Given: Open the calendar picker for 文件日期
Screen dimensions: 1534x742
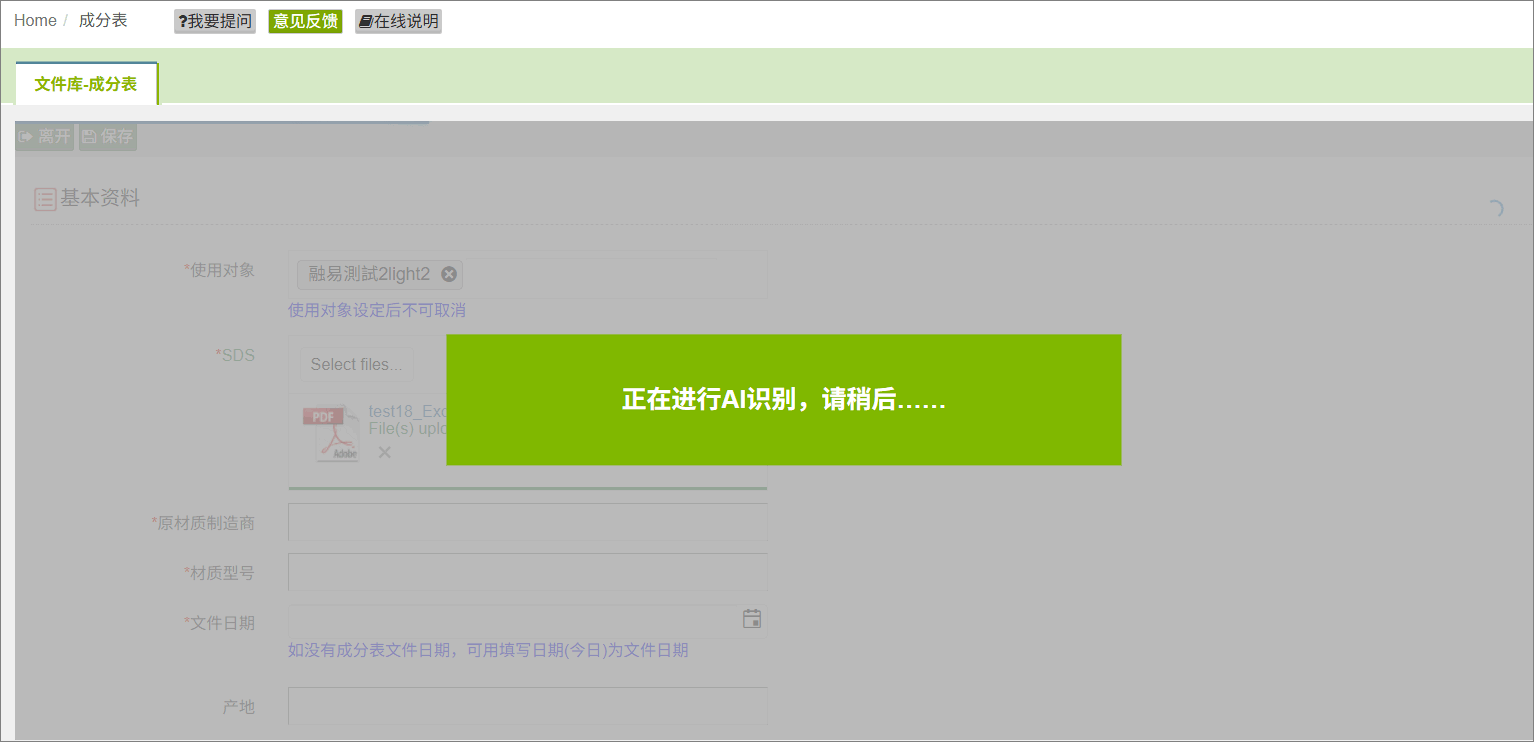Looking at the screenshot, I should point(752,619).
